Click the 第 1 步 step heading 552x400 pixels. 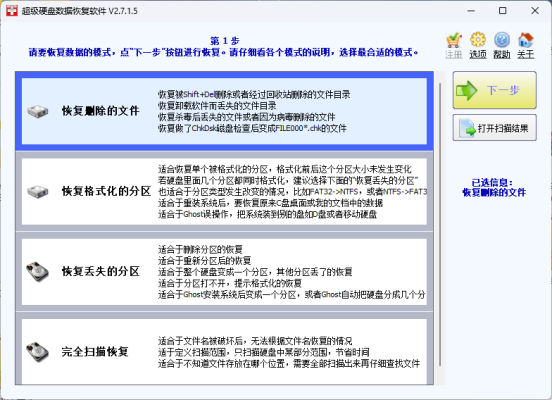(225, 41)
